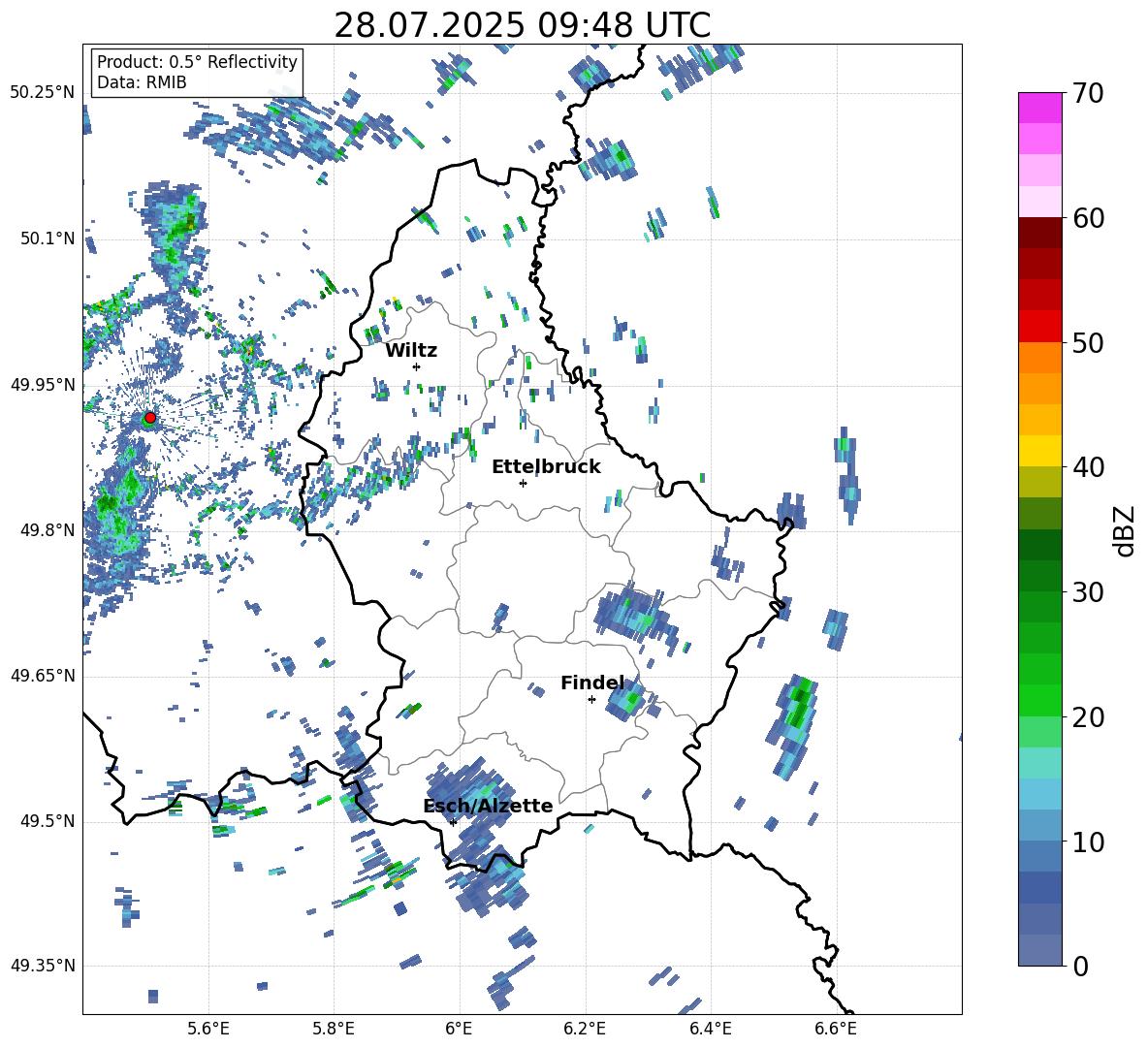
Task: Click the Data: RMIB text
Action: coord(142,82)
